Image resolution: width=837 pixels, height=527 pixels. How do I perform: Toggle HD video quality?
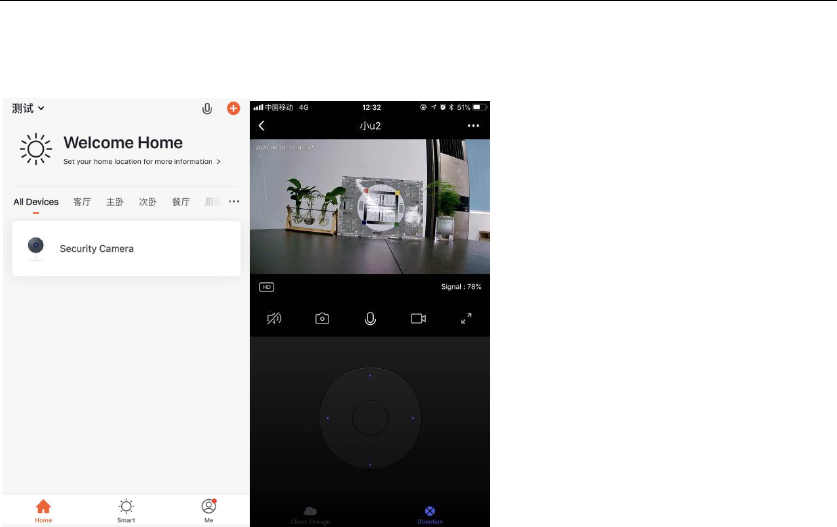(x=266, y=287)
